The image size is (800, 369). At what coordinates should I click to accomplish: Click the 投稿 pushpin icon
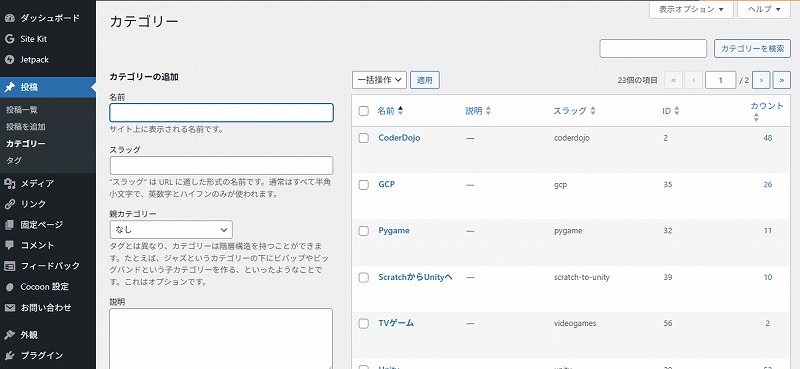pyautogui.click(x=9, y=87)
